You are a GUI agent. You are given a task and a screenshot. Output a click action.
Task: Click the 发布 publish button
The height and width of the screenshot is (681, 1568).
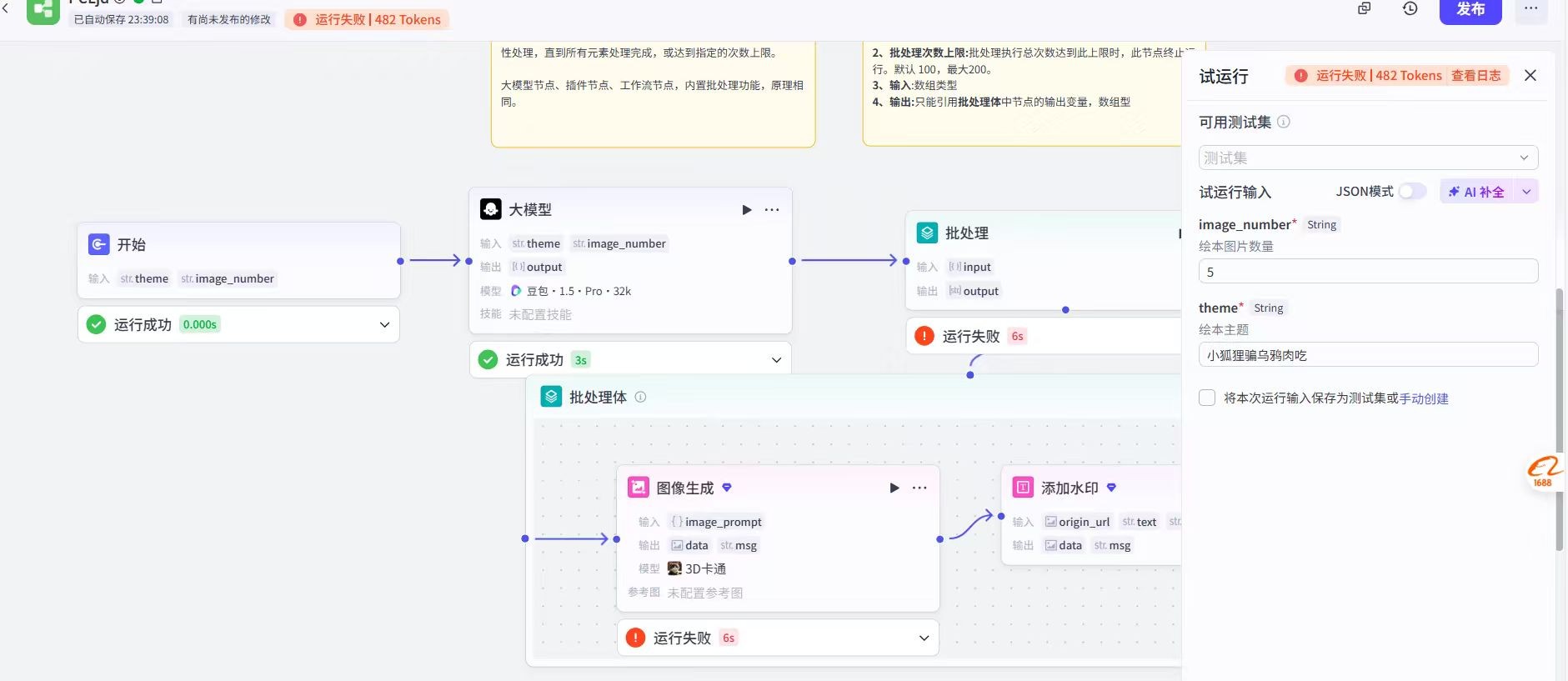(1470, 10)
